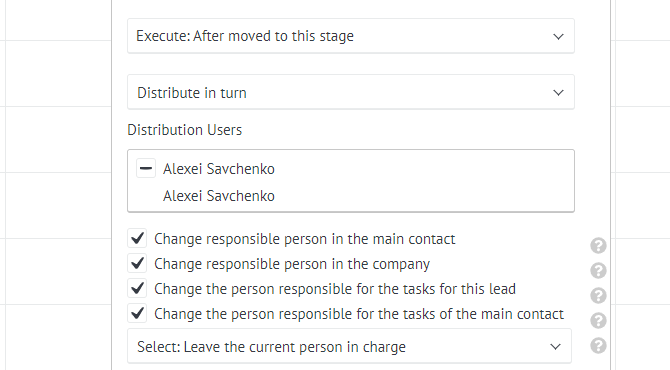Uncheck Change responsible person in the company
670x370 pixels.
click(137, 264)
